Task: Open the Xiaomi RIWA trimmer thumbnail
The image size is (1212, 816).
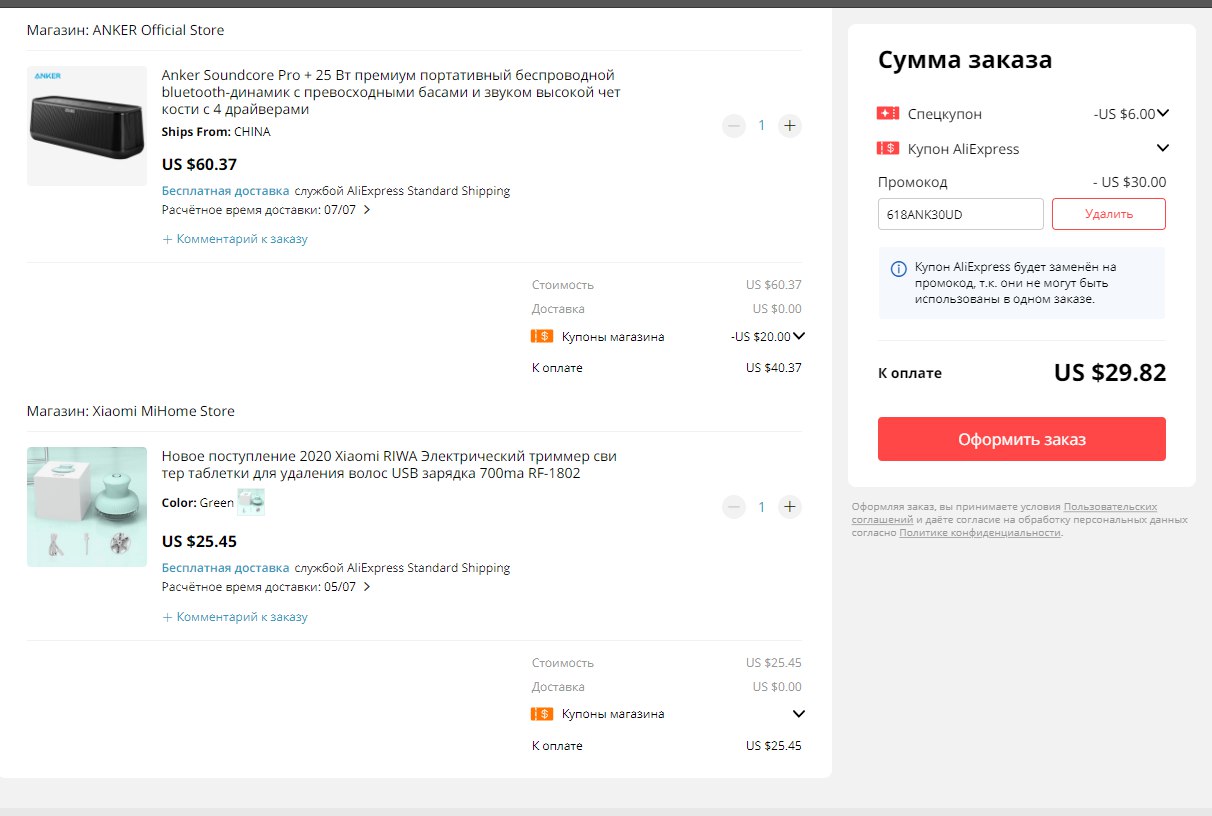Action: pyautogui.click(x=87, y=507)
